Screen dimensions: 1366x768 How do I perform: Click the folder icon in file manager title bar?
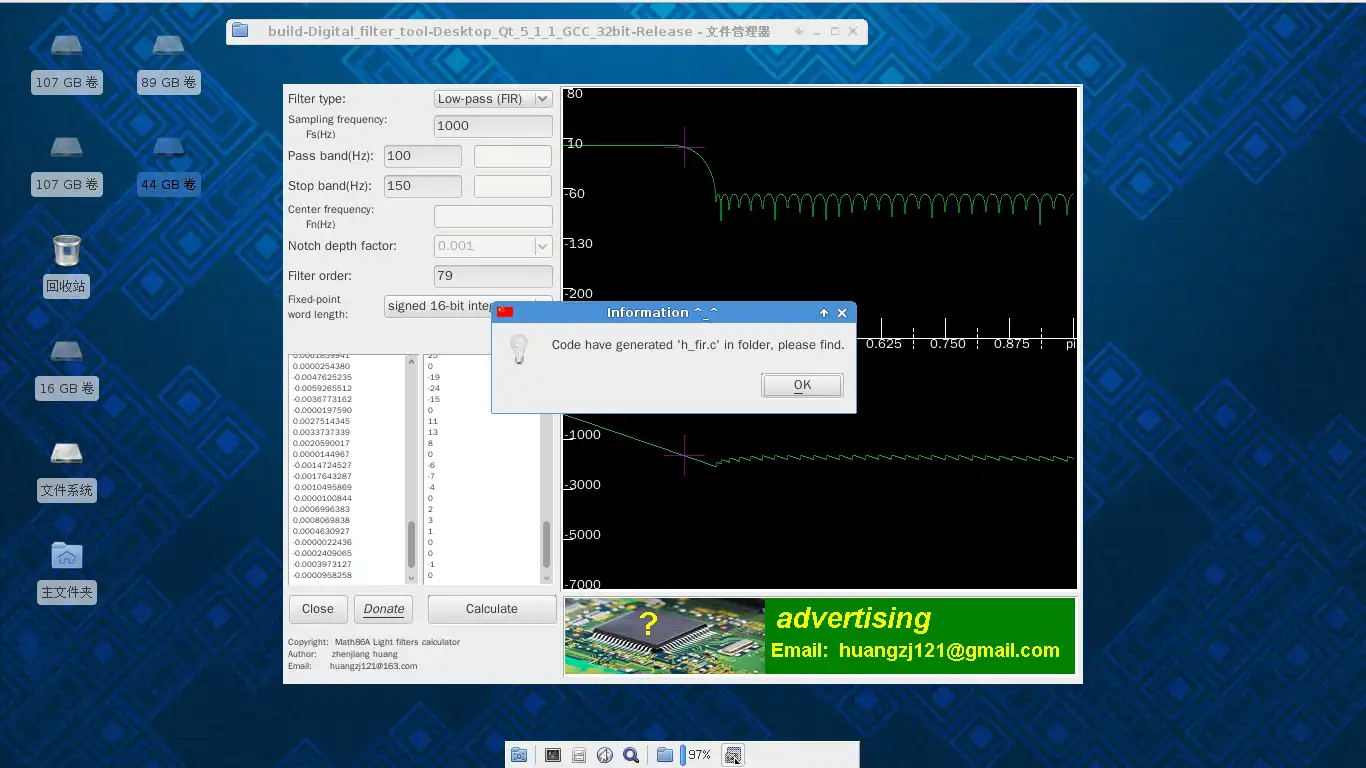pyautogui.click(x=240, y=30)
